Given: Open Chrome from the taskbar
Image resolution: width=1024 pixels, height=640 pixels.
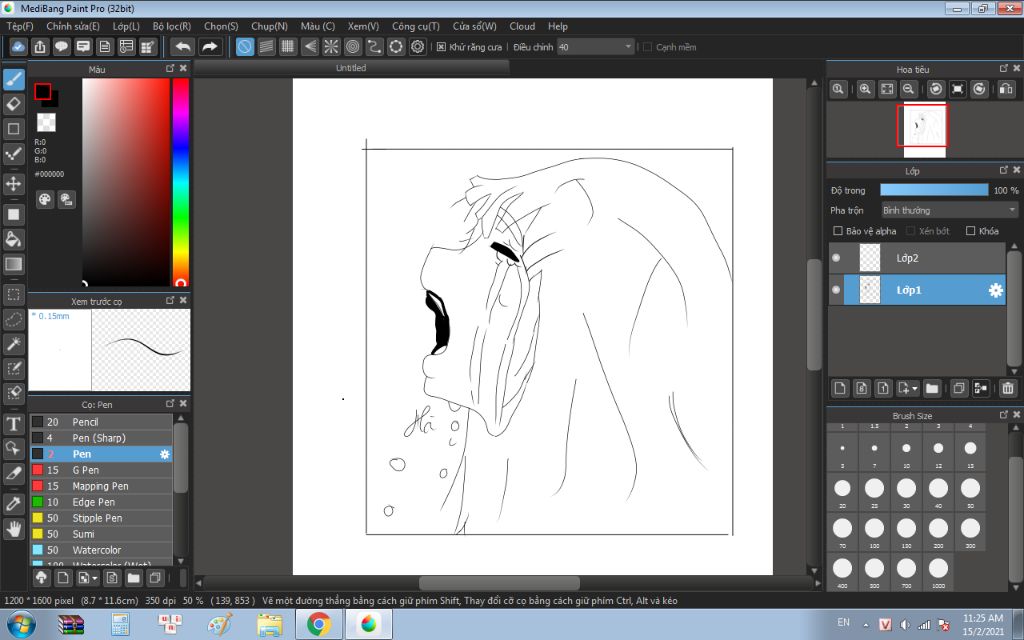Looking at the screenshot, I should click(319, 625).
